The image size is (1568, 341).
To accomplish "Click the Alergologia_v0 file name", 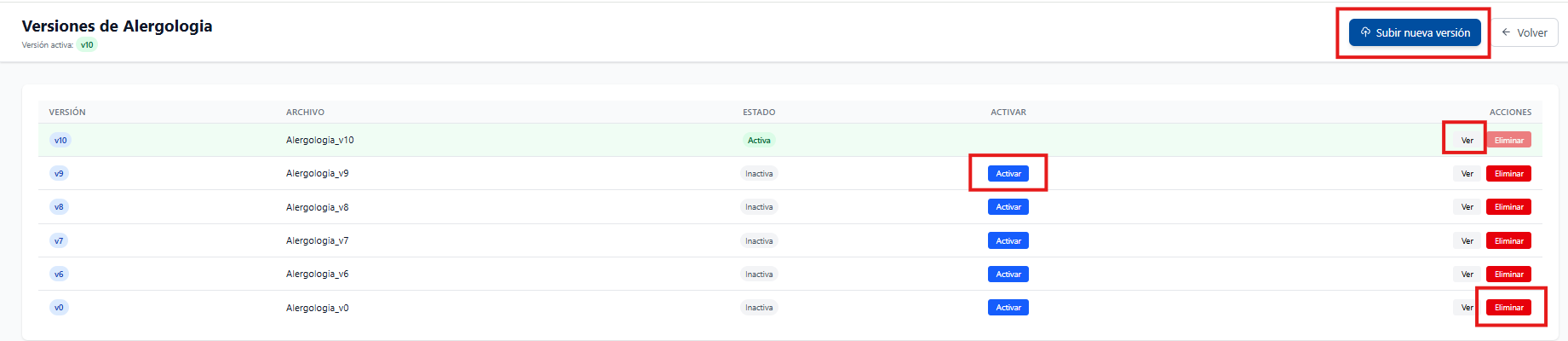I will coord(317,308).
